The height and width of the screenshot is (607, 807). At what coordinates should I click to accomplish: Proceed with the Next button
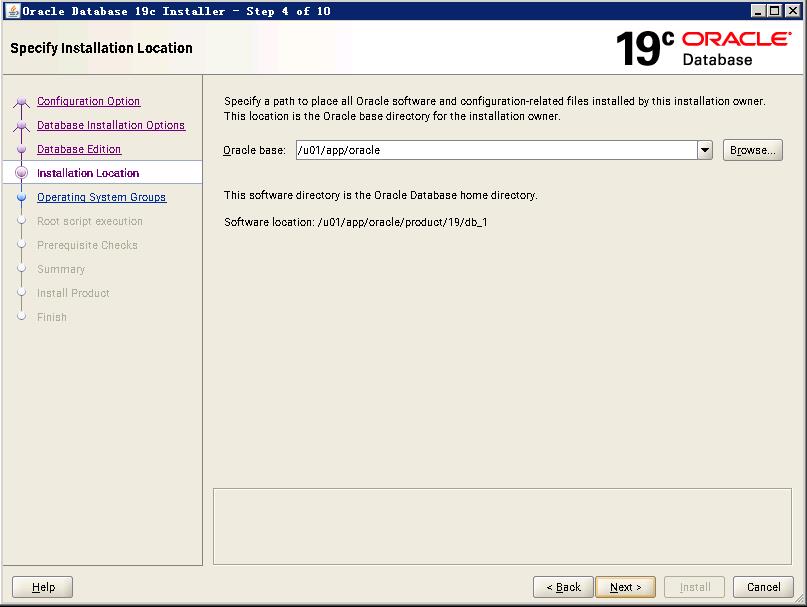point(625,587)
